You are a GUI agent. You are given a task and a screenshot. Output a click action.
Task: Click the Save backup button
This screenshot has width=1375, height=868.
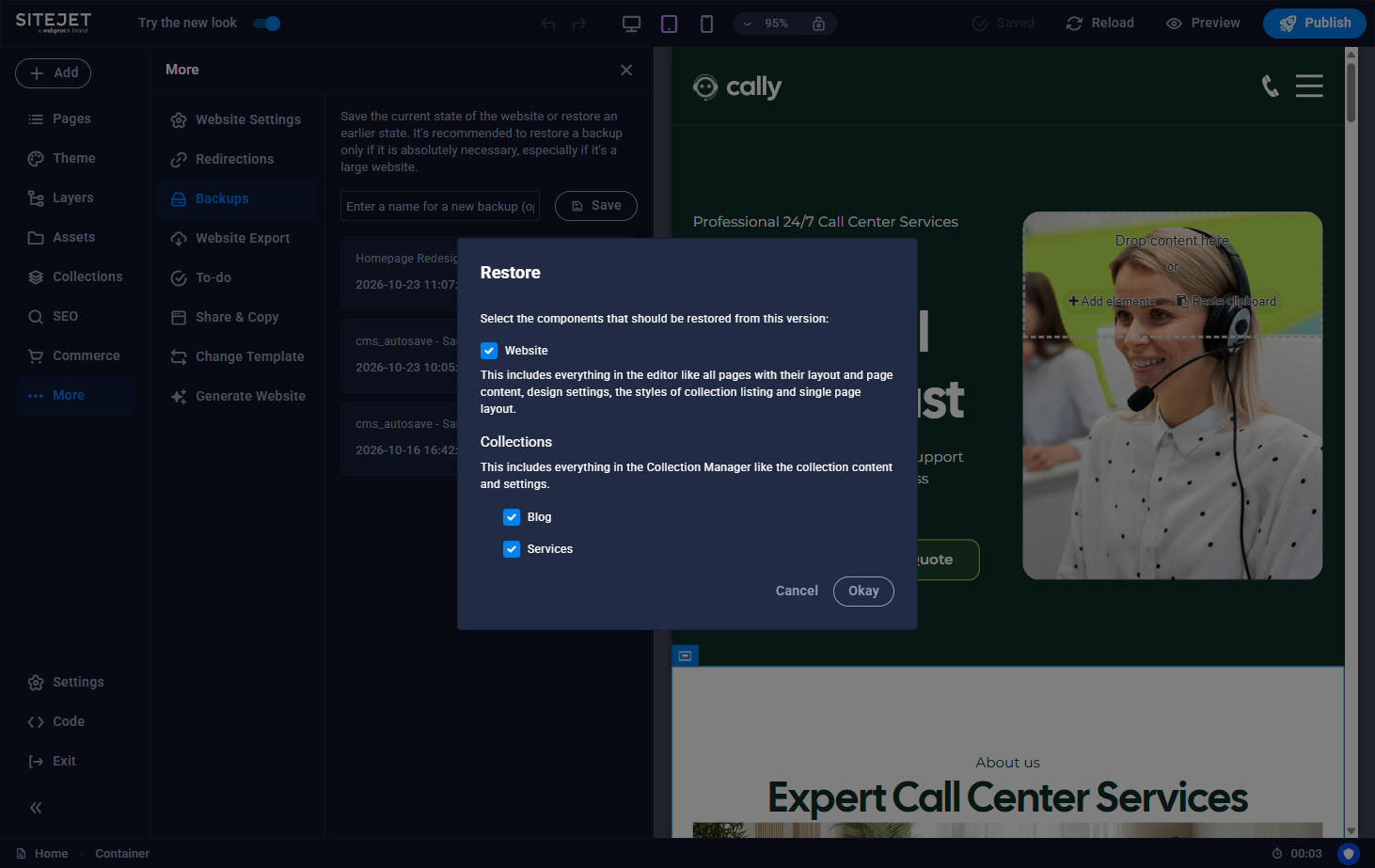(x=596, y=206)
